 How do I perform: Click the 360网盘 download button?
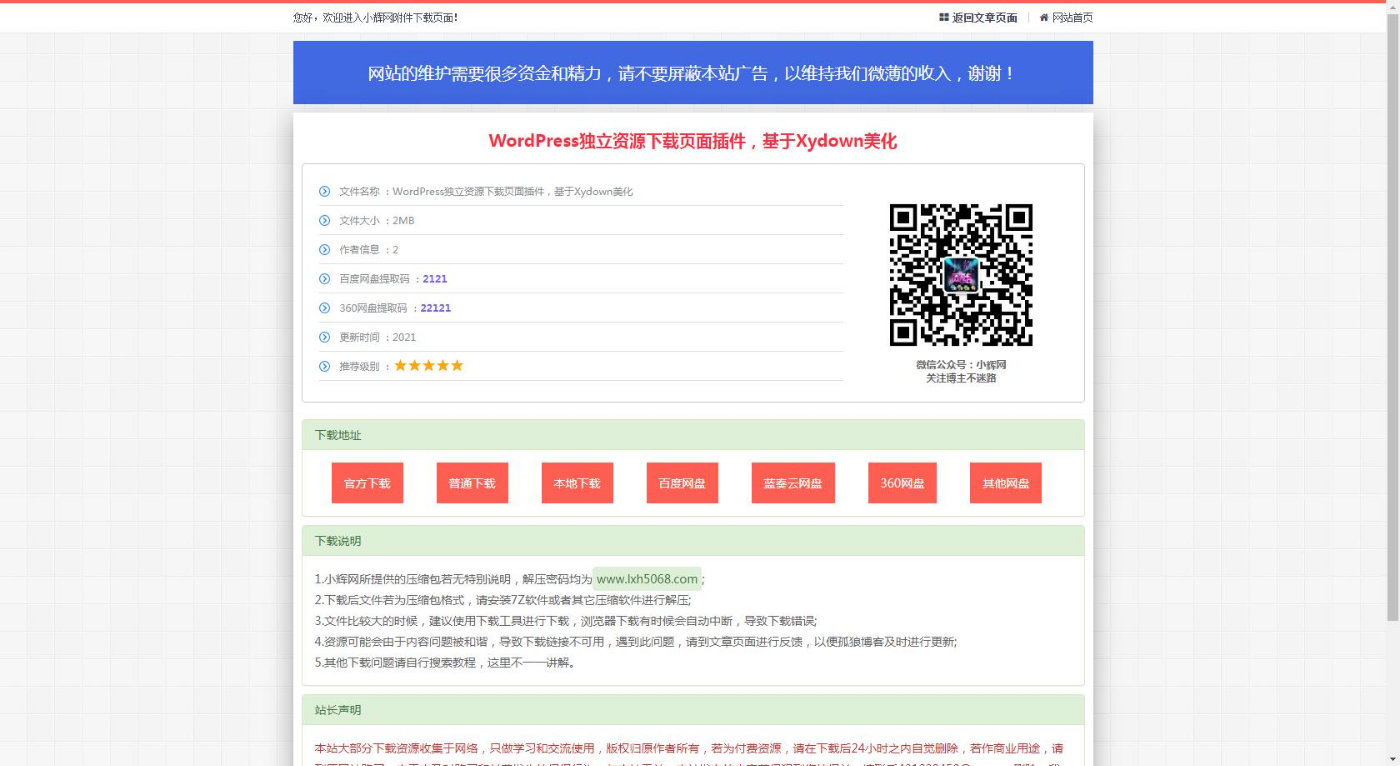tap(902, 483)
